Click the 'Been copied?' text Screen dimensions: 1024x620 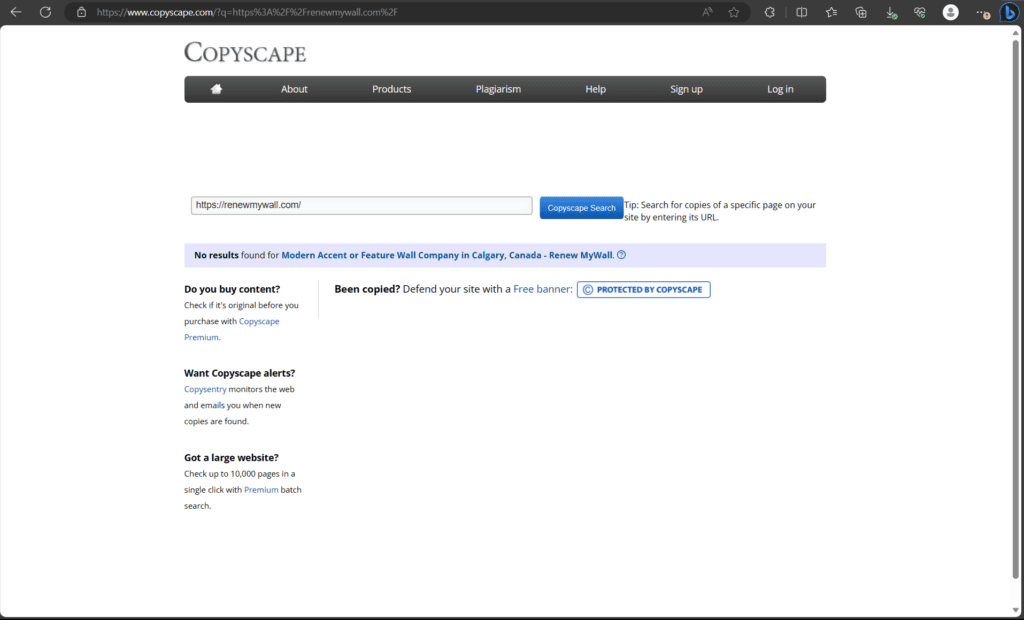(x=367, y=289)
